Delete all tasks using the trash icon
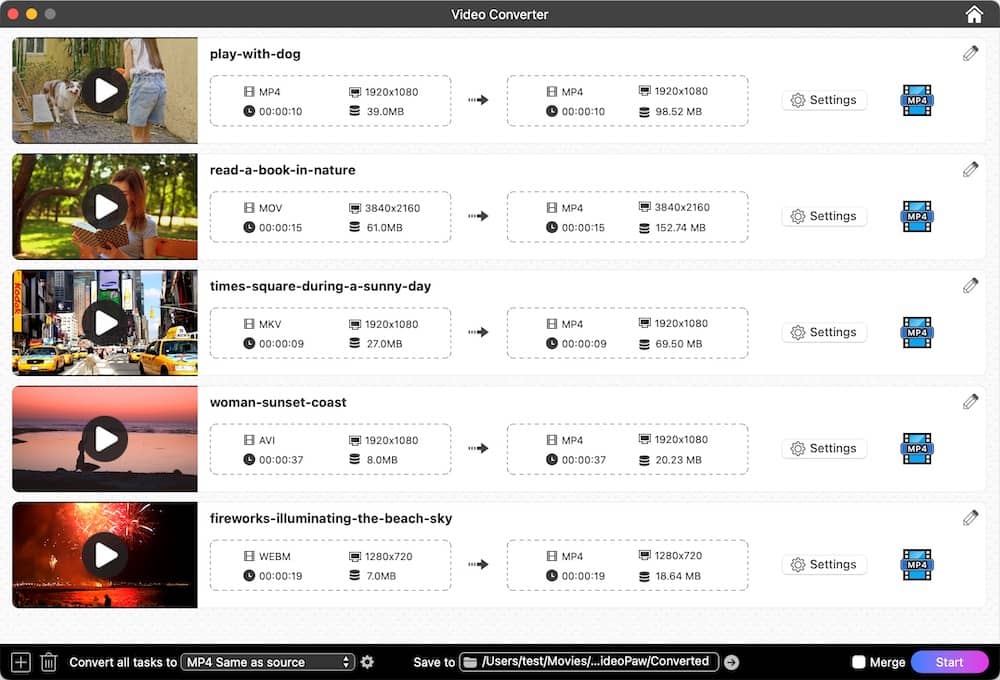1000x680 pixels. [49, 661]
